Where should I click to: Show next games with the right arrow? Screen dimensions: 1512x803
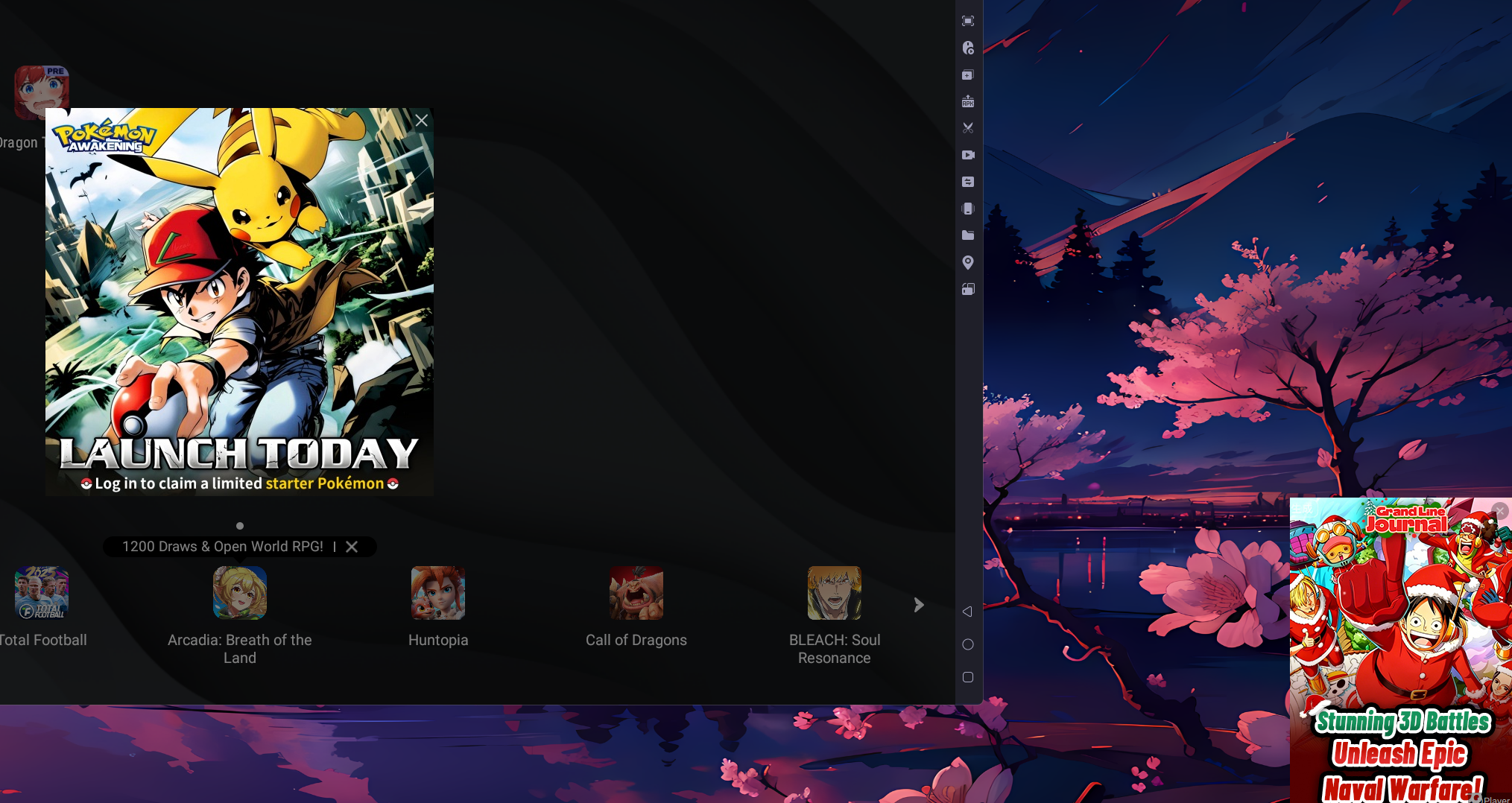point(919,605)
